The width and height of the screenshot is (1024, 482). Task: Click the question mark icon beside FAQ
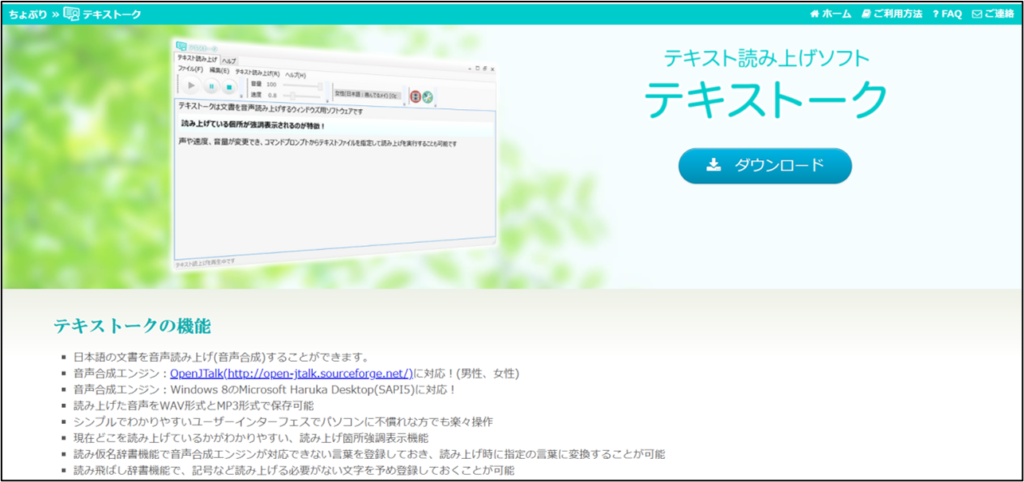point(935,14)
